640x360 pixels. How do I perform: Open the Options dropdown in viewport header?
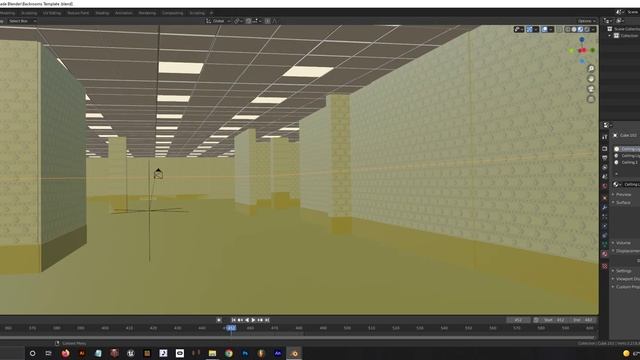pyautogui.click(x=587, y=21)
